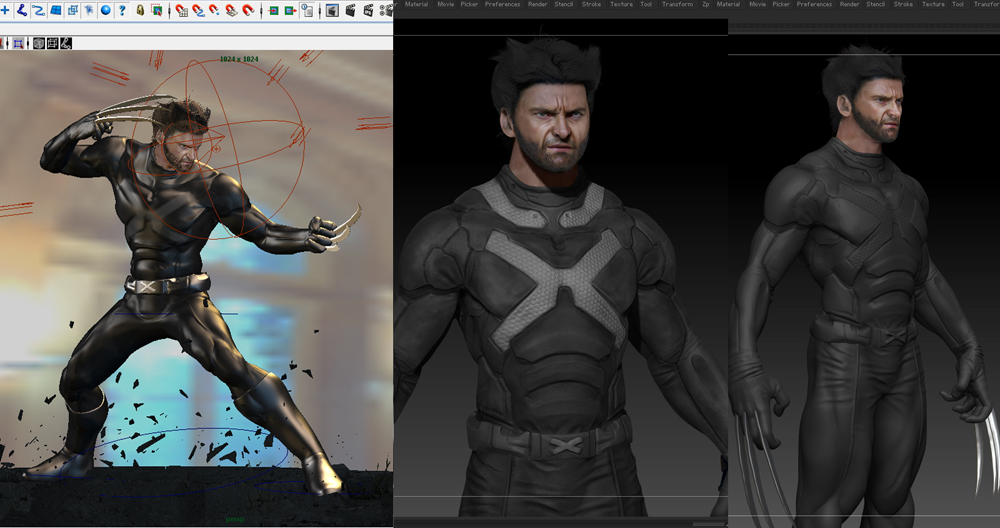1000x528 pixels.
Task: Enable the snap to points magnet
Action: 214,10
